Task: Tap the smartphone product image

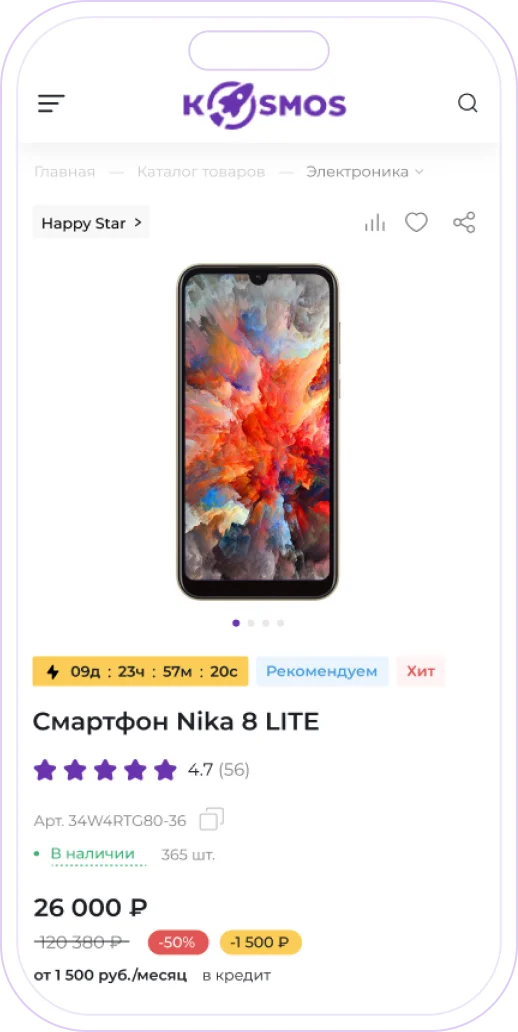Action: click(x=258, y=432)
